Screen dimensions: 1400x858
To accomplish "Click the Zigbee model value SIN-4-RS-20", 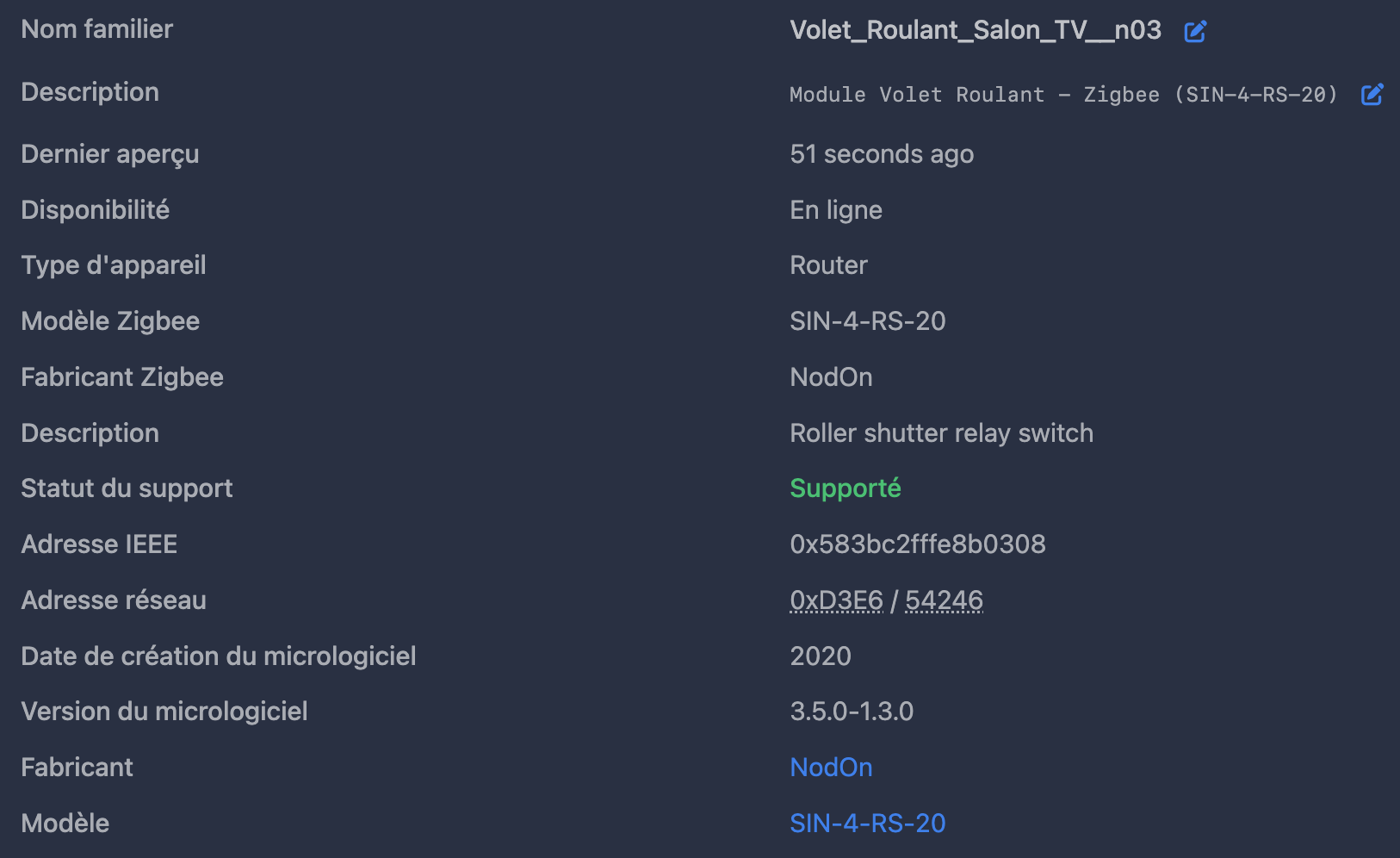I will tap(868, 320).
